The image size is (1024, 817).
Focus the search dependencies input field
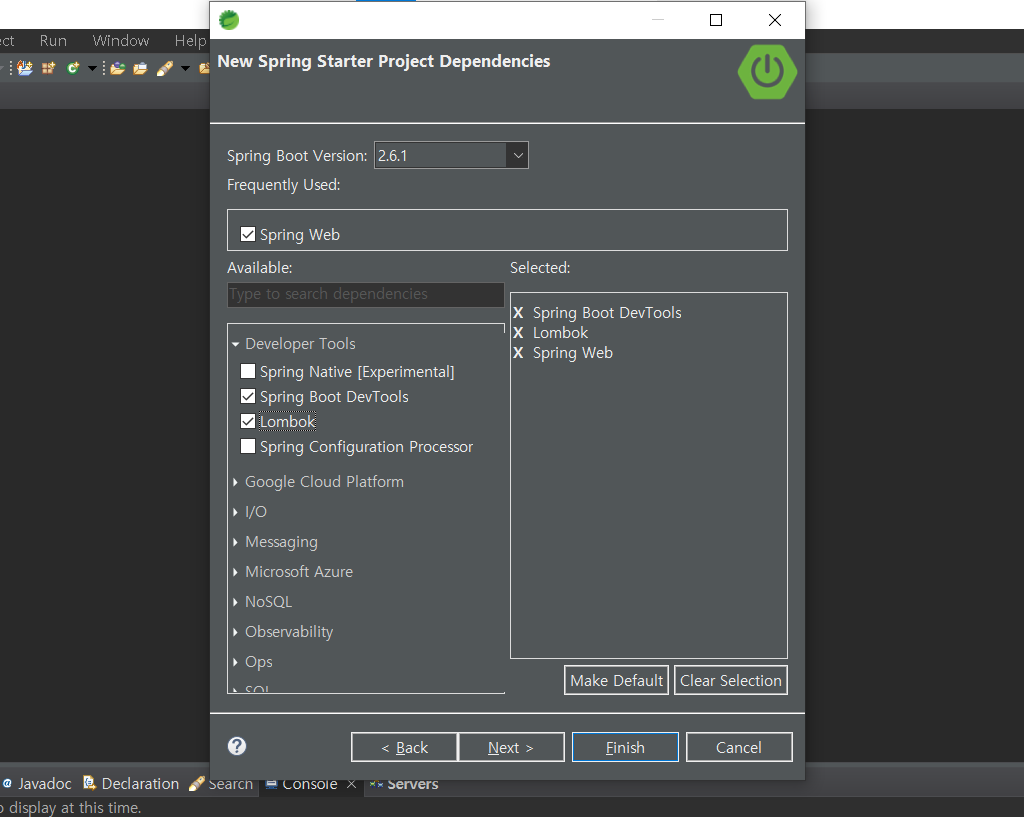[x=366, y=295]
